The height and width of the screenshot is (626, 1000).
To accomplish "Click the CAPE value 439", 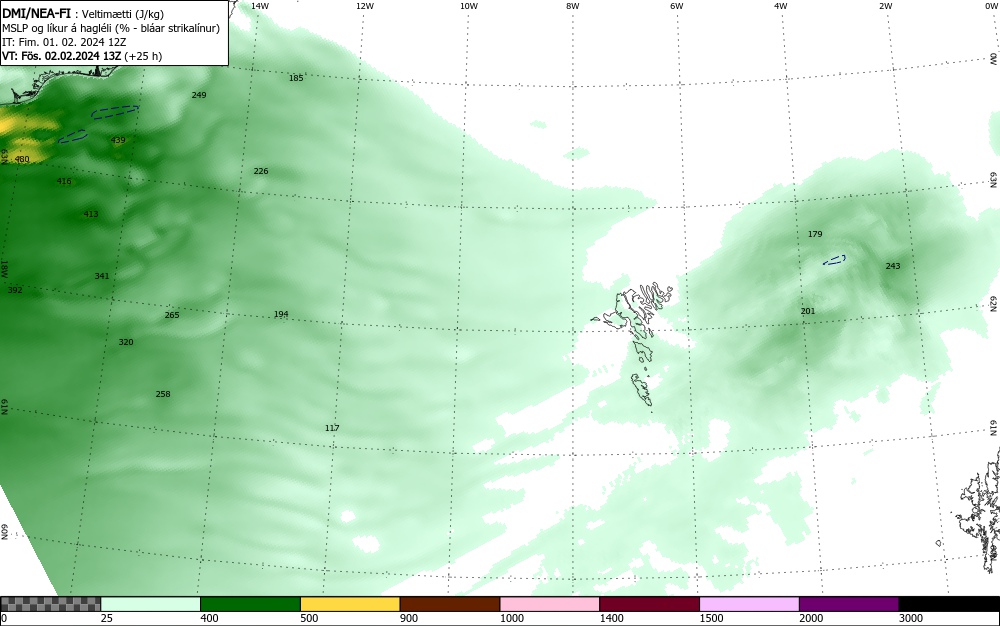I will tap(118, 140).
